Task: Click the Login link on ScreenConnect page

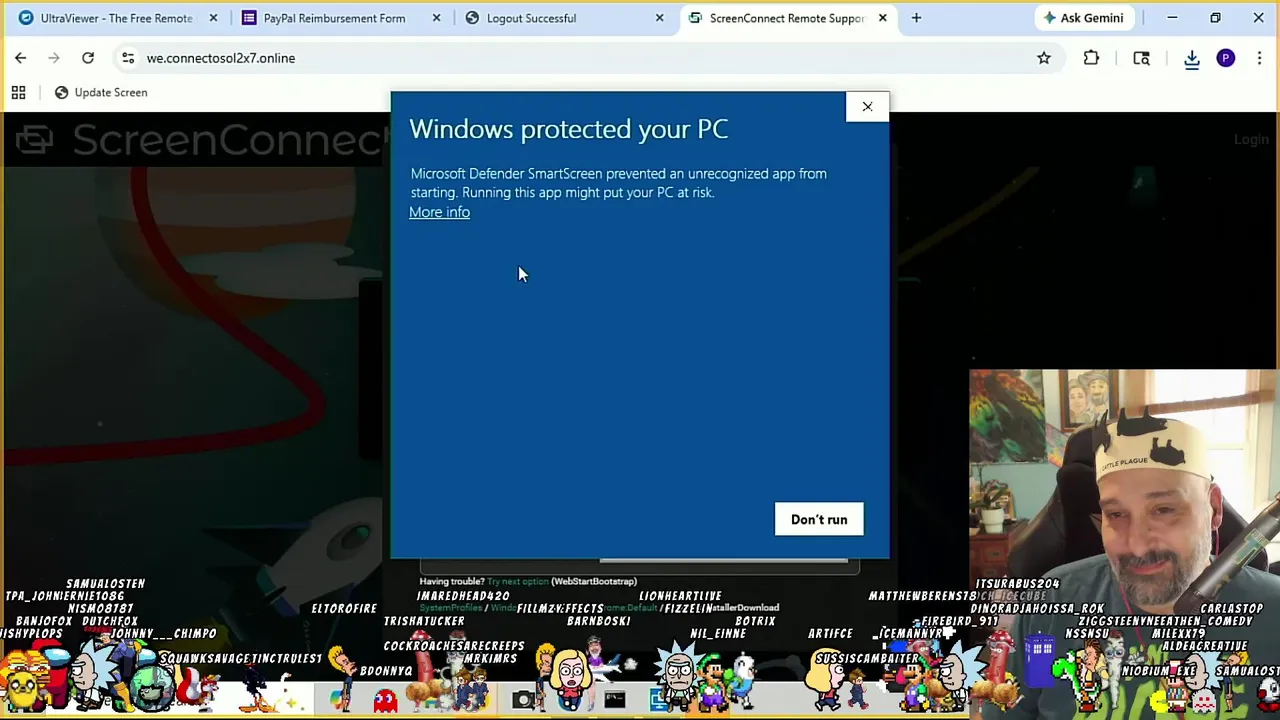Action: click(1251, 140)
